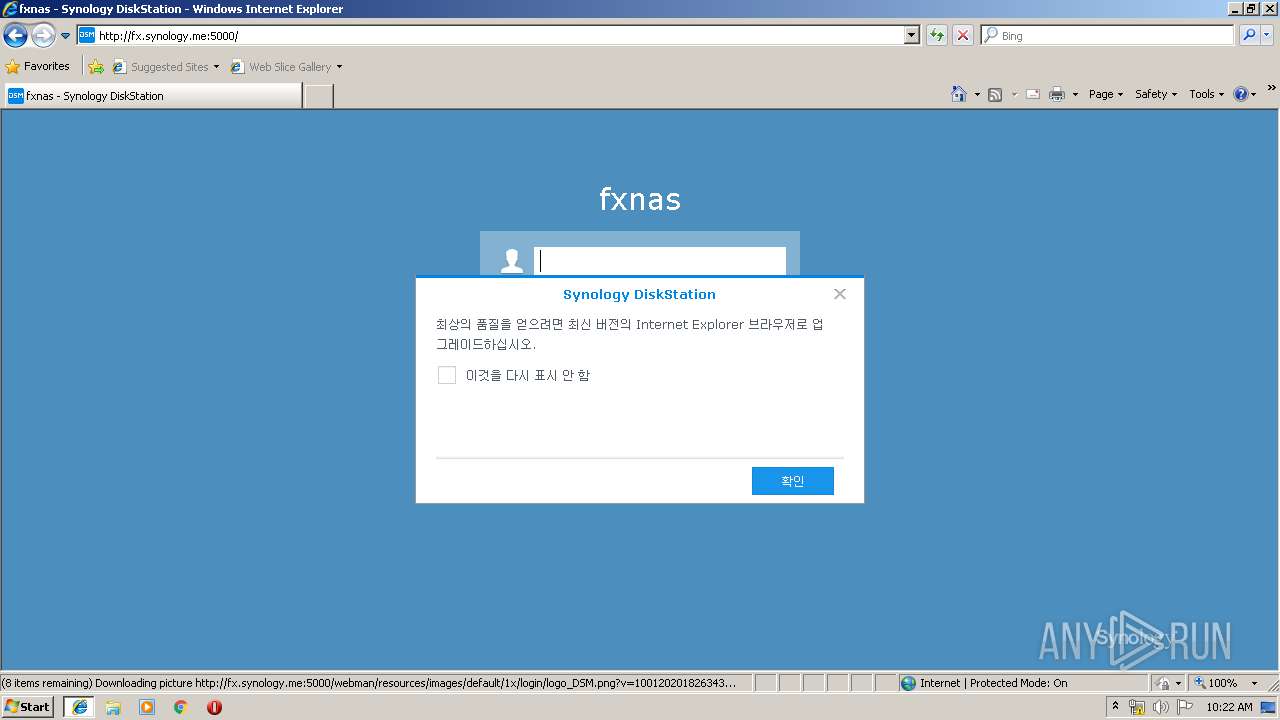Viewport: 1280px width, 720px height.
Task: Click the Refresh page icon
Action: (x=937, y=36)
